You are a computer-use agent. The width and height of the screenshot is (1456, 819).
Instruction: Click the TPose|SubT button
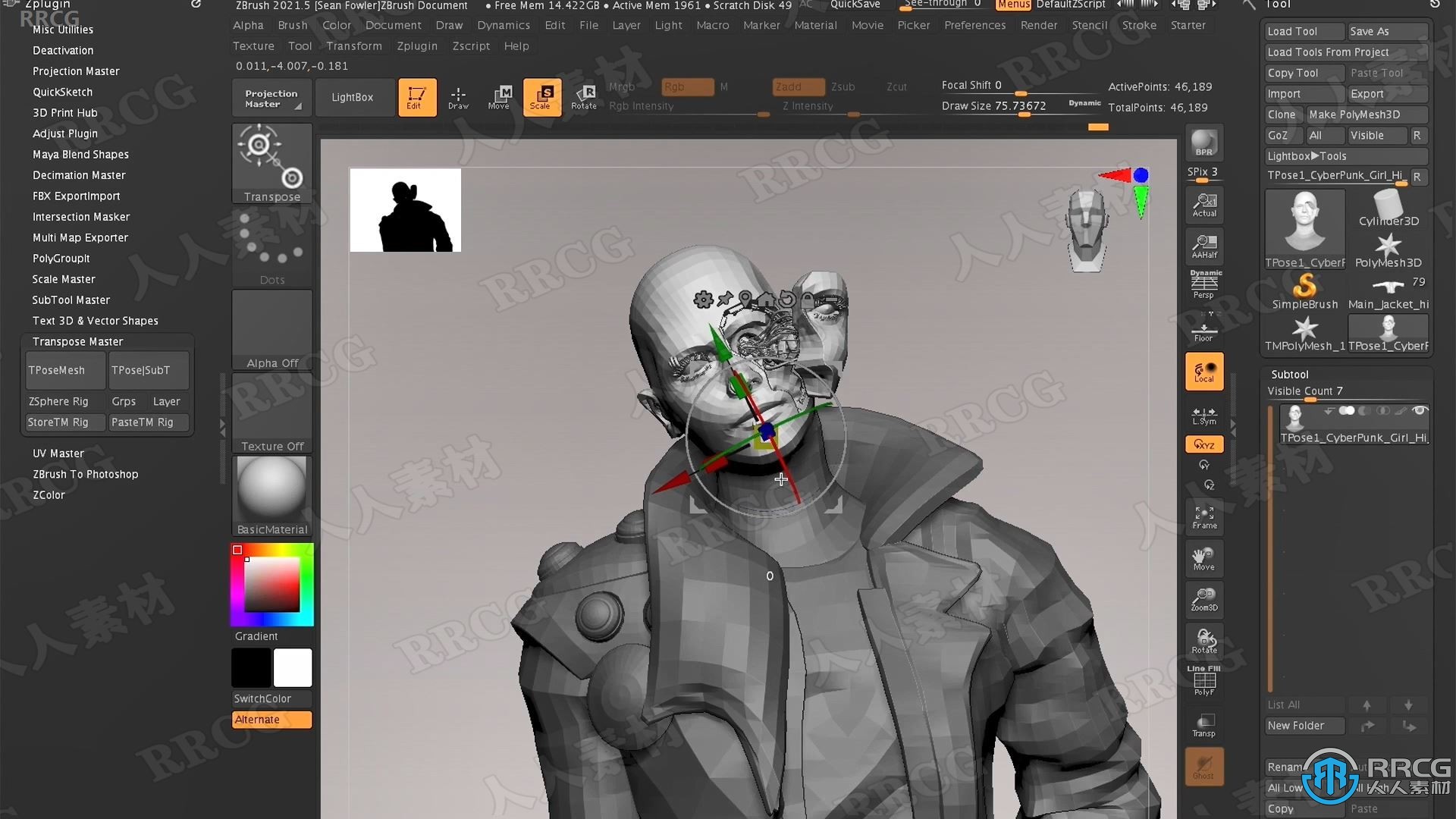pyautogui.click(x=149, y=370)
